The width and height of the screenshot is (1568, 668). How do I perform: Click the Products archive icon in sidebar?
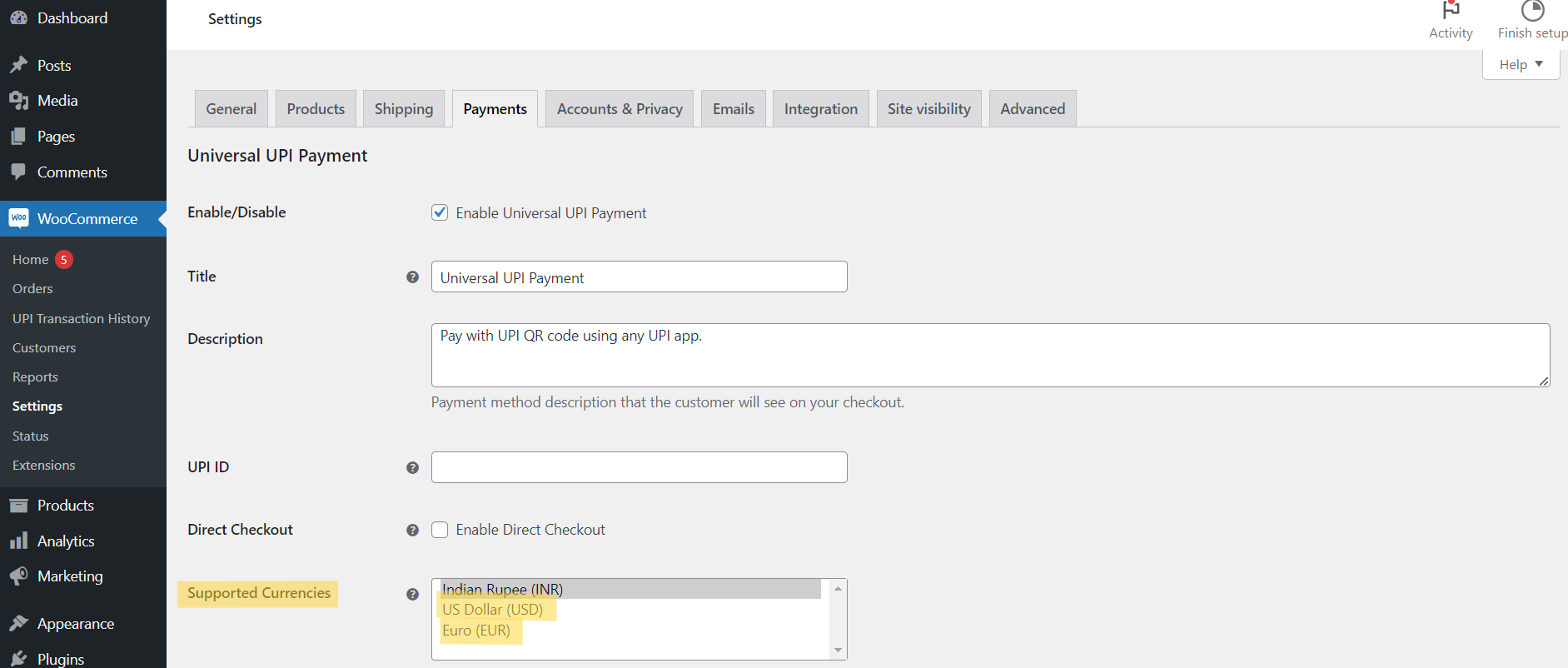(x=18, y=506)
